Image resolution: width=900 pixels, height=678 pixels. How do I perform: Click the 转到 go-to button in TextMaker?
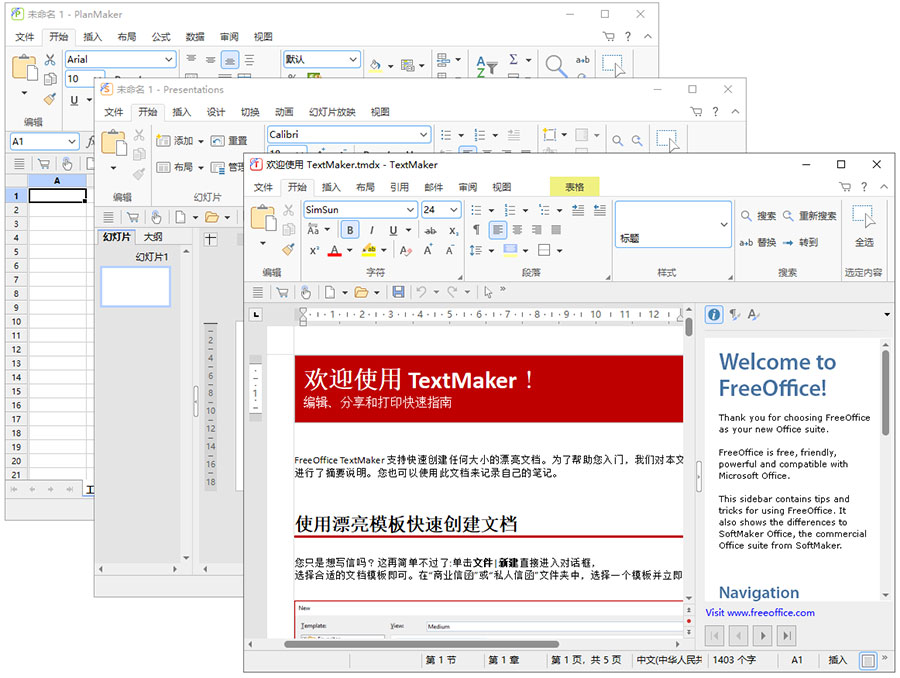point(800,242)
